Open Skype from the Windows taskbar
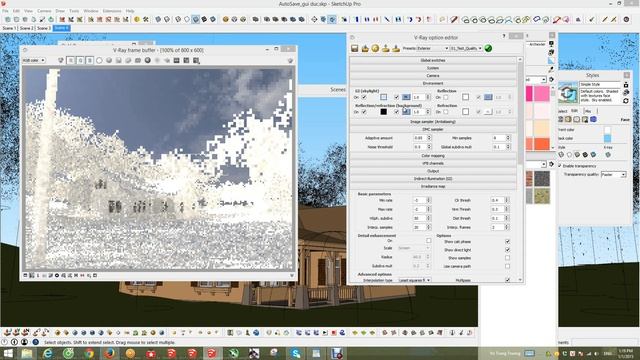Image resolution: width=640 pixels, height=360 pixels. pos(296,353)
